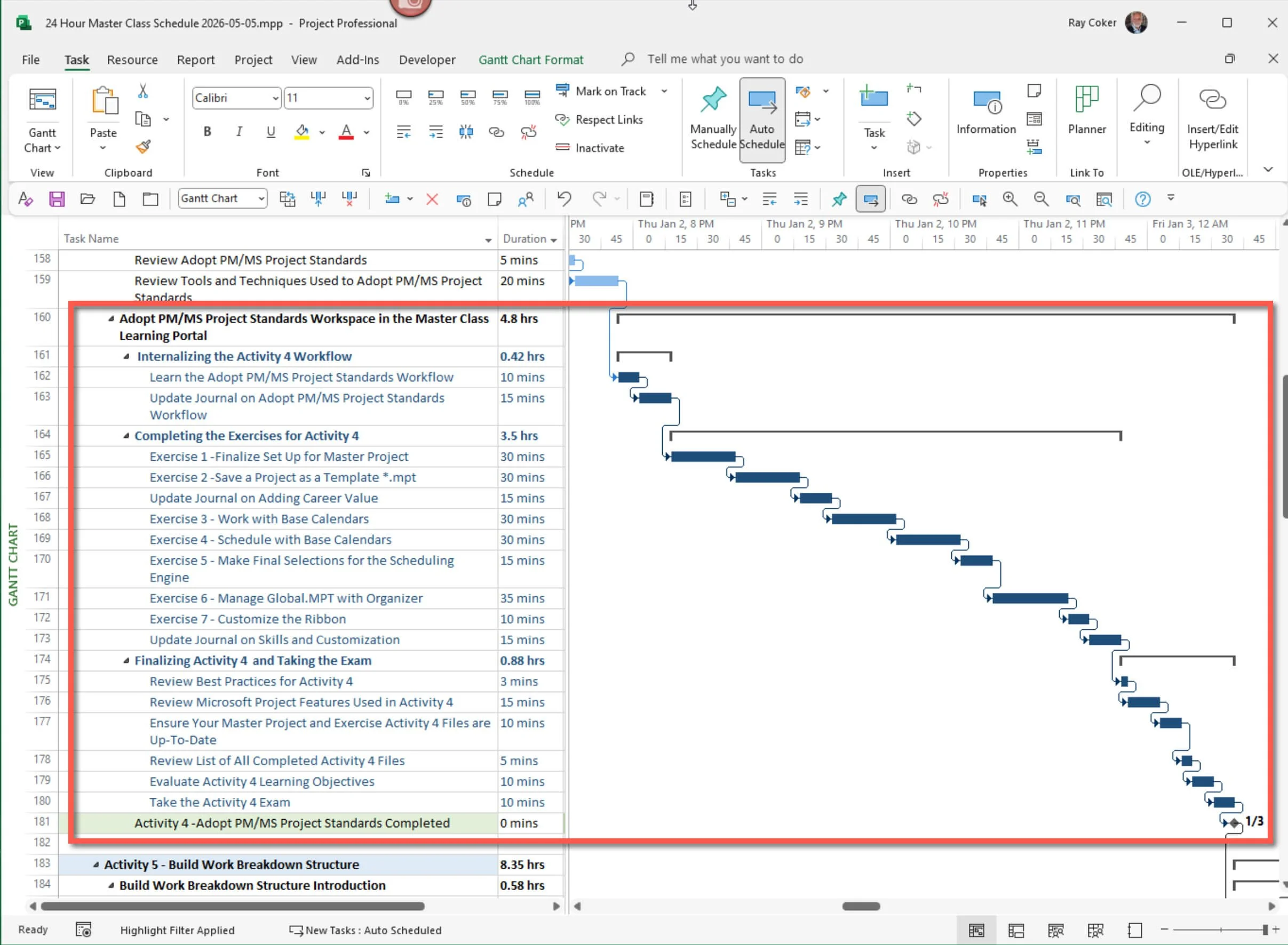The width and height of the screenshot is (1288, 945).
Task: Open the font size 11 dropdown
Action: pyautogui.click(x=367, y=98)
